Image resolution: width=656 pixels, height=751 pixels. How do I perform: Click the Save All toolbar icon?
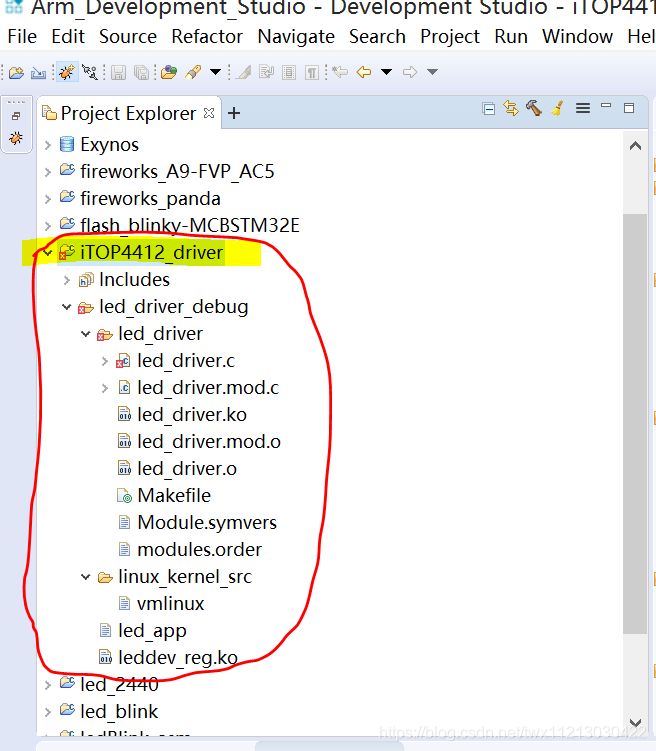click(141, 72)
